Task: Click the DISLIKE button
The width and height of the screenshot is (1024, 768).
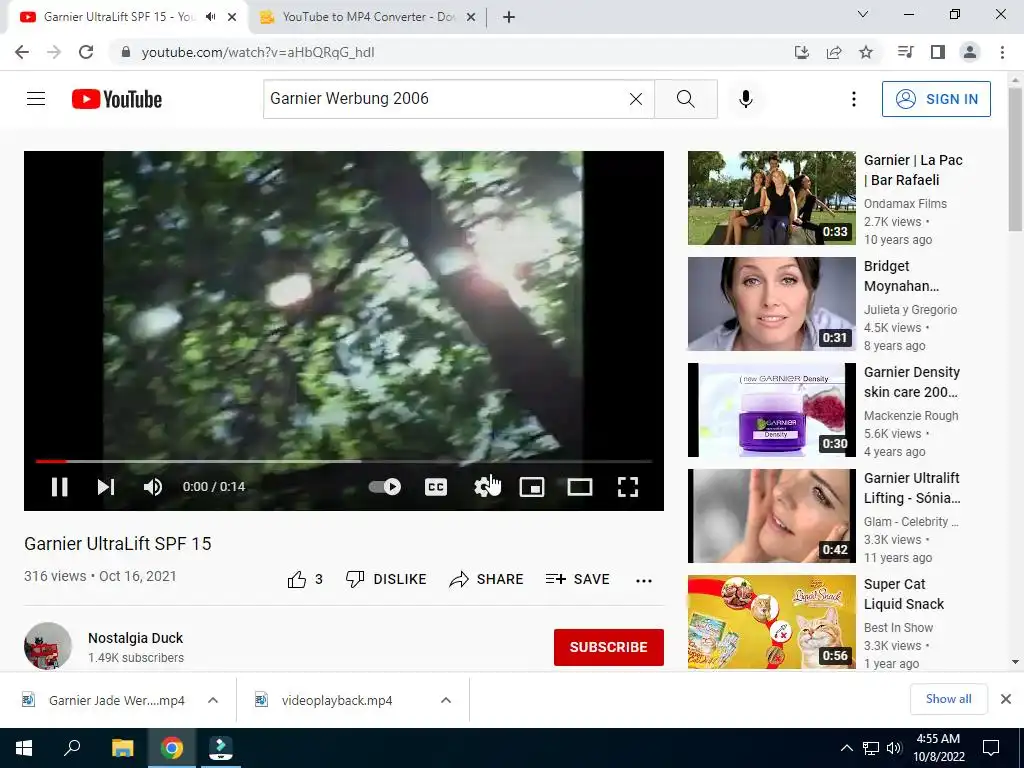Action: pos(386,579)
